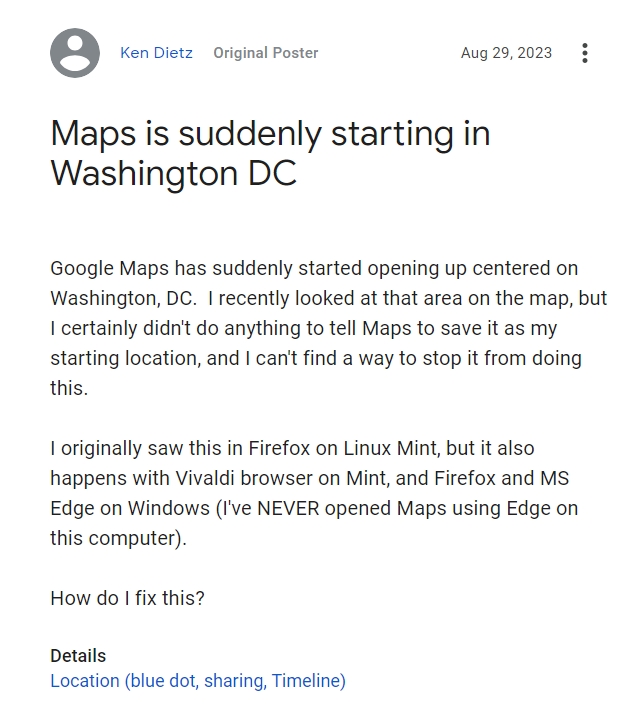This screenshot has height=709, width=629.
Task: Click 'this computer).' in the post
Action: coord(118,538)
